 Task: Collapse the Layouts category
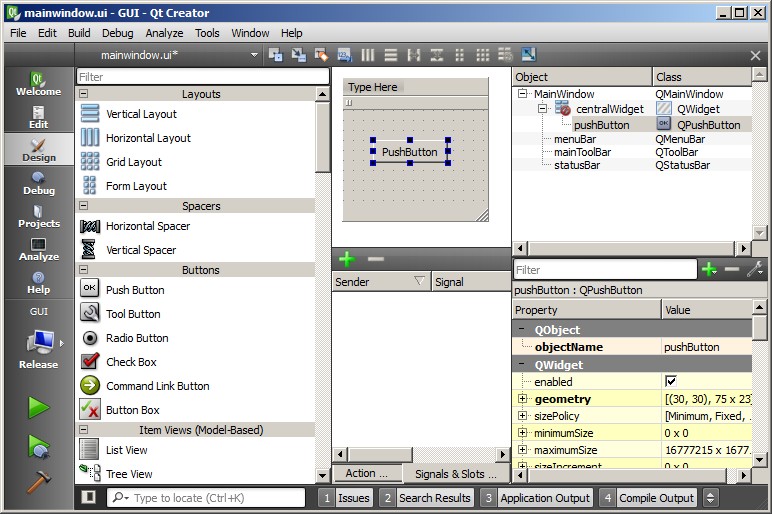pos(84,94)
